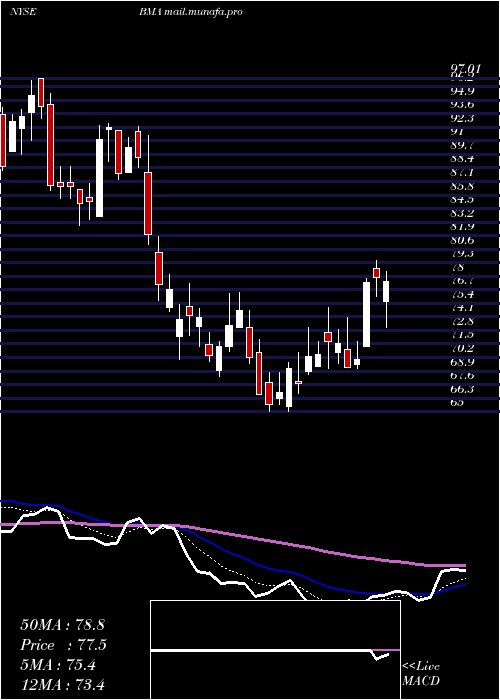
Task: Select the 91 price axis label
Action: 457,132
